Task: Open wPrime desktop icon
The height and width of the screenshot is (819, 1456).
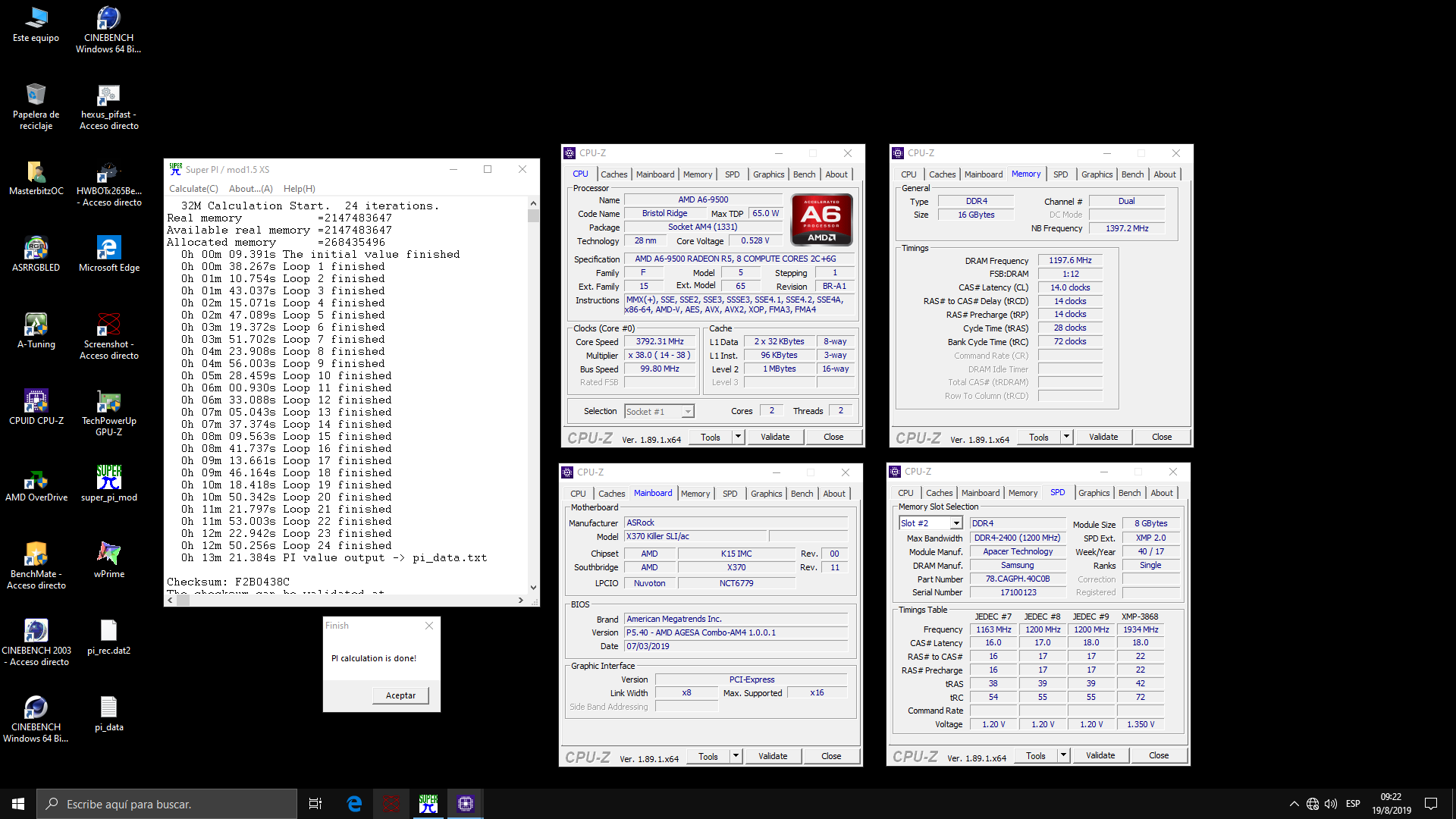Action: point(108,562)
